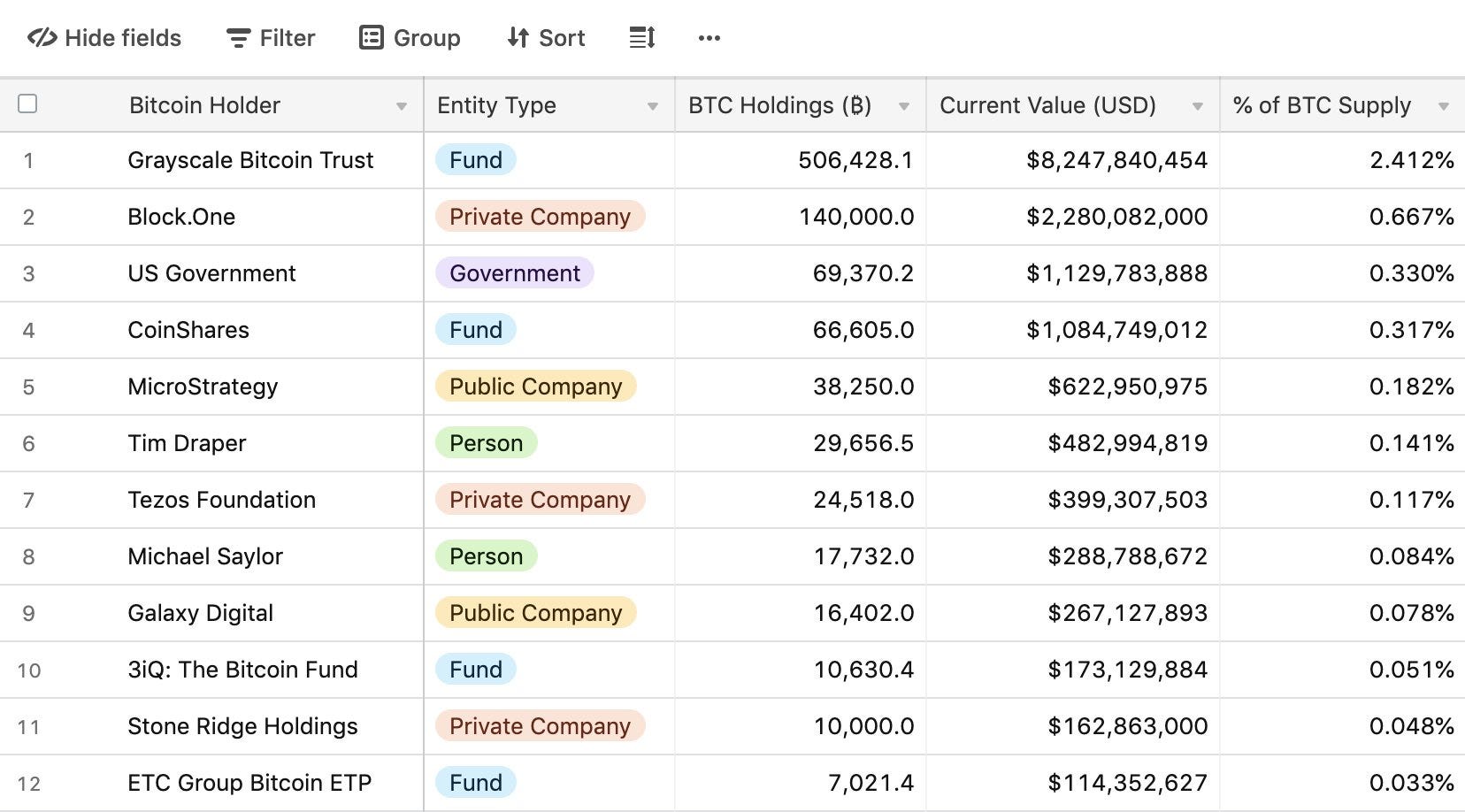The image size is (1465, 812).
Task: Click the Hide fields button
Action: click(104, 38)
